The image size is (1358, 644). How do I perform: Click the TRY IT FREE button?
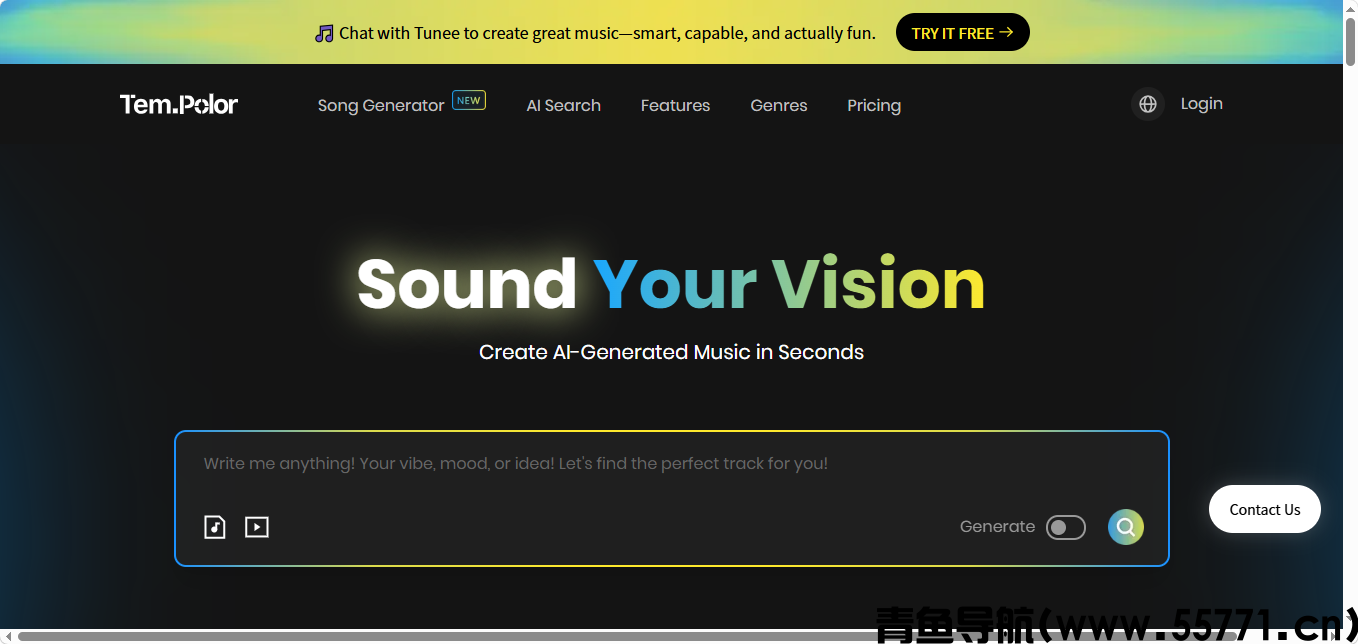tap(963, 32)
